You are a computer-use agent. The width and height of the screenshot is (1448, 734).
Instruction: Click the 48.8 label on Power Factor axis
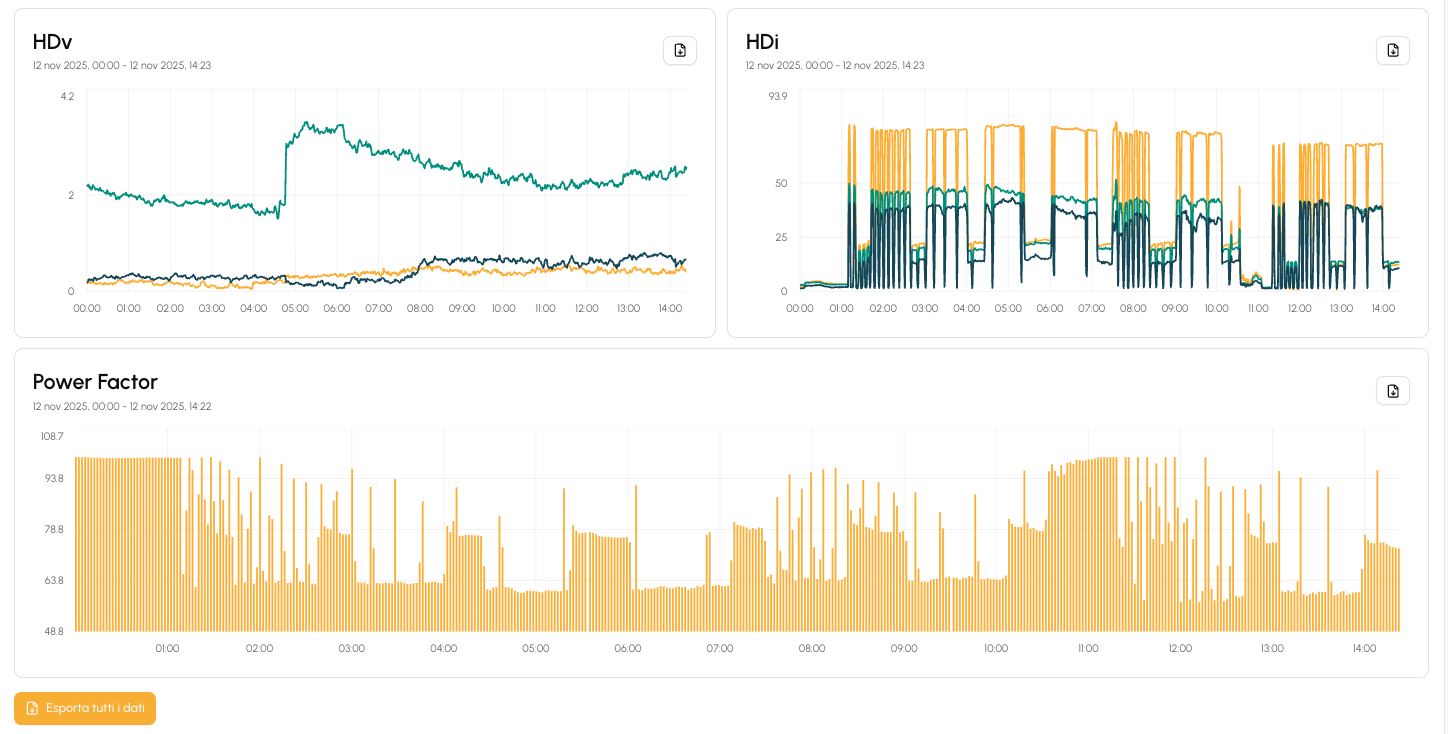tap(53, 631)
